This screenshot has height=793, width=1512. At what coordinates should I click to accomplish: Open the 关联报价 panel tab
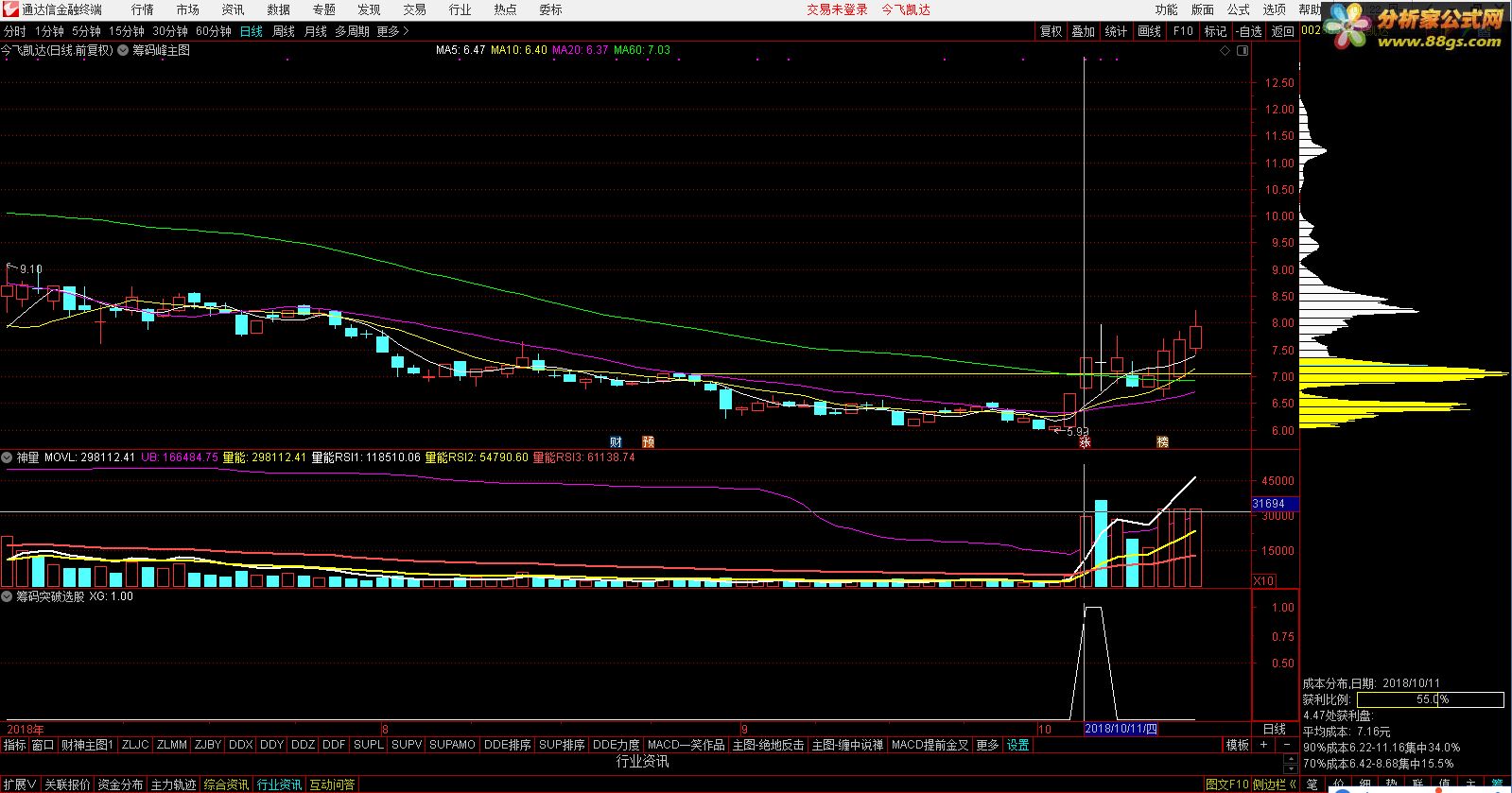(x=67, y=784)
